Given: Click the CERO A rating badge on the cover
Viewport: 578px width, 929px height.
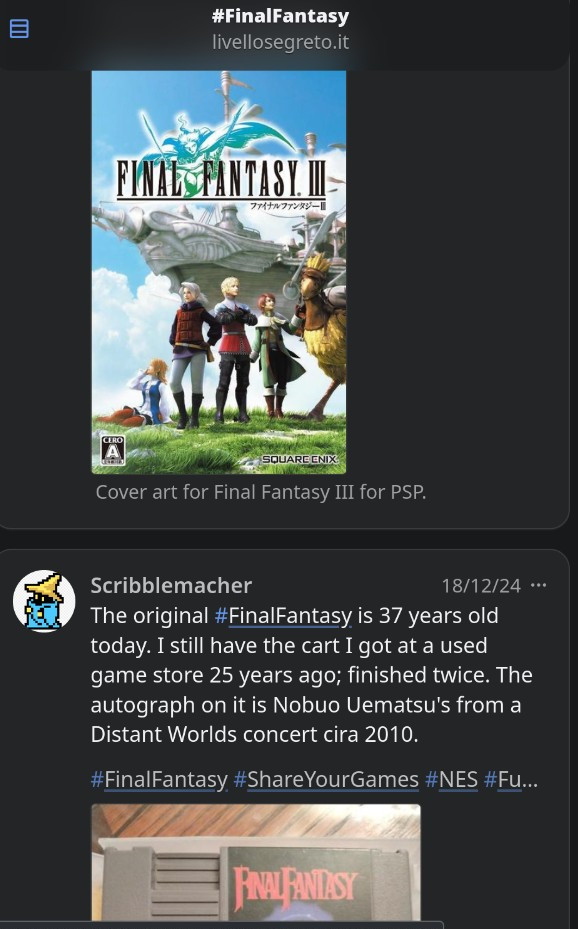Looking at the screenshot, I should (x=113, y=450).
